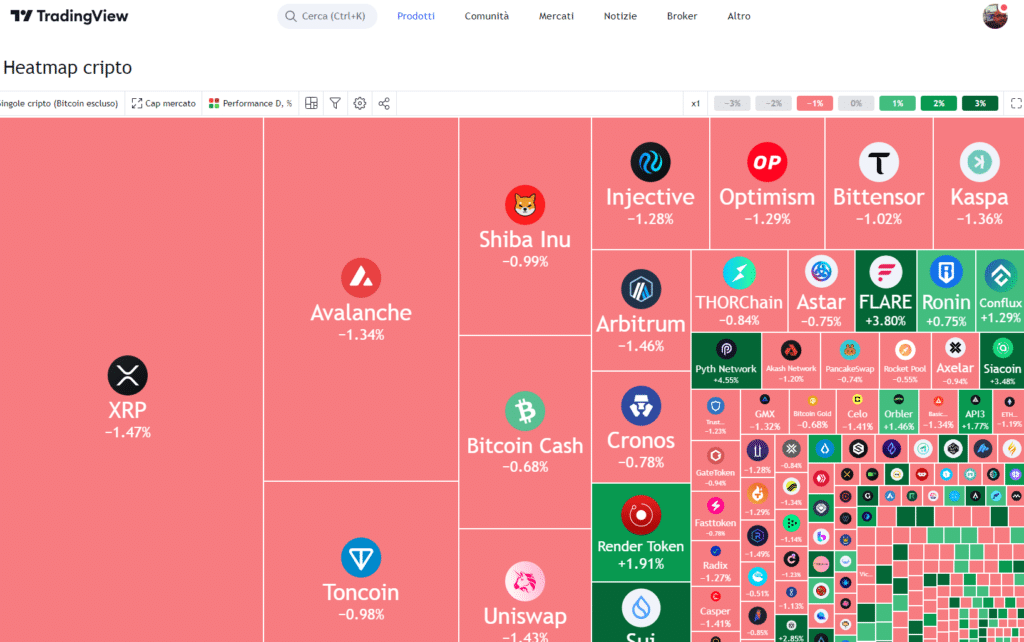This screenshot has height=642, width=1024.
Task: Click the Sui droplet icon
Action: tap(641, 607)
